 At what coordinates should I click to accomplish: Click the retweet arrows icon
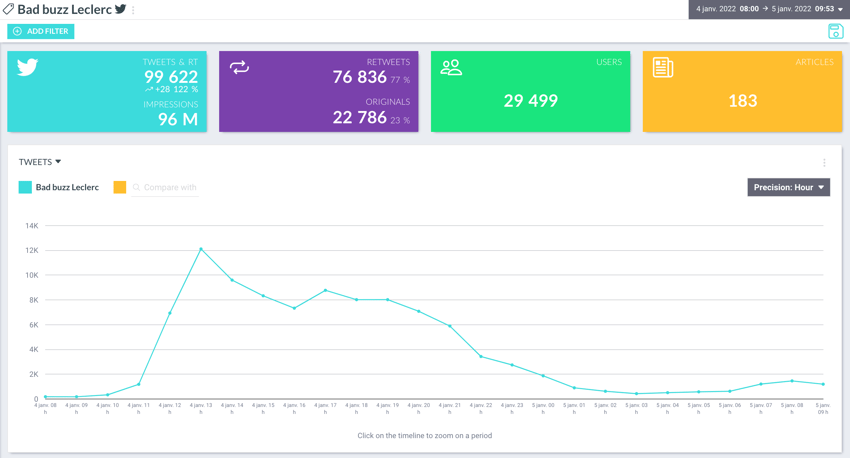click(239, 67)
